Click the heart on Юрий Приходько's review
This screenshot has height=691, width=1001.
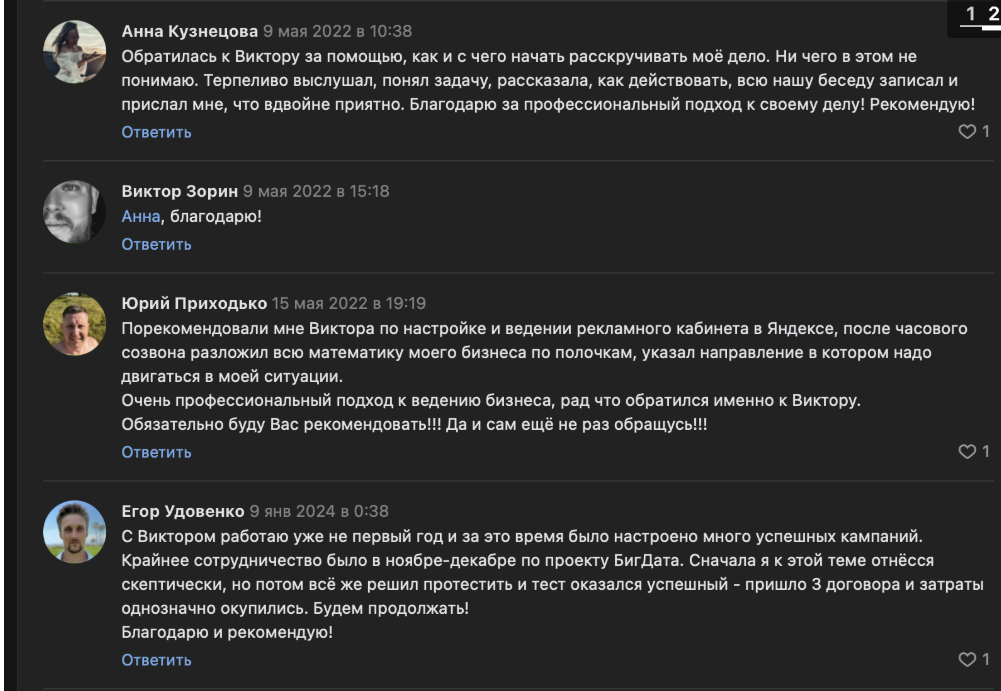(x=967, y=452)
